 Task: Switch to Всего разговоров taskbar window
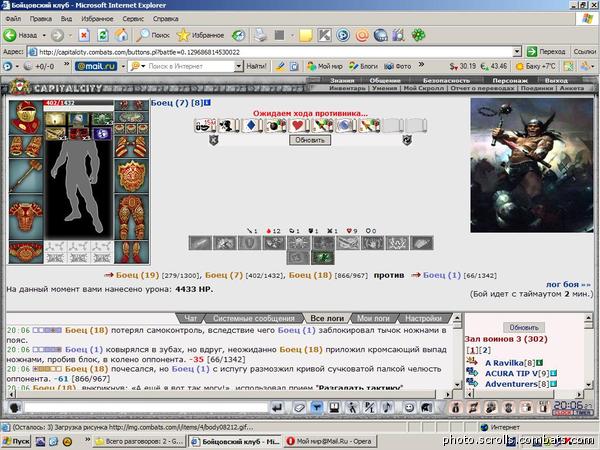pyautogui.click(x=140, y=441)
